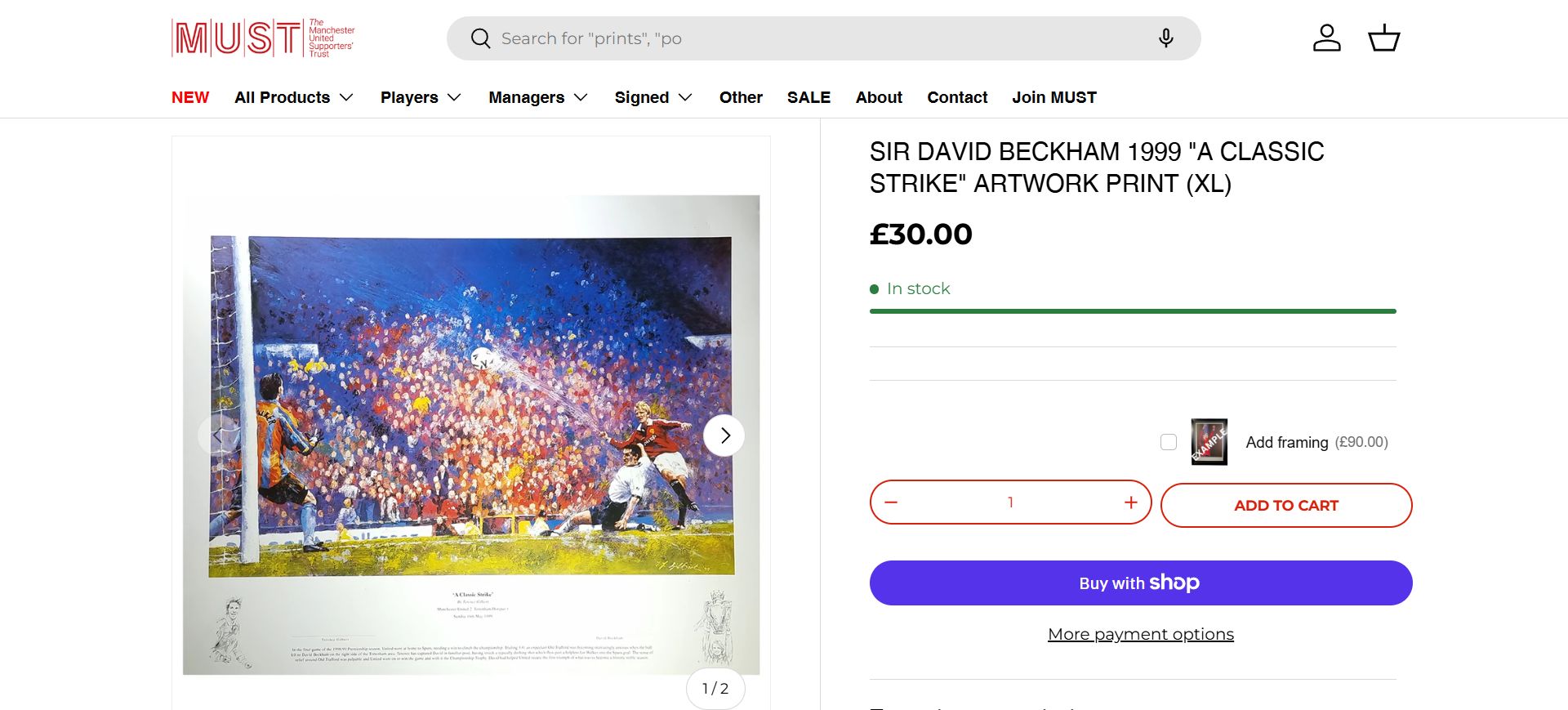Increase quantity with plus button

tap(1130, 502)
